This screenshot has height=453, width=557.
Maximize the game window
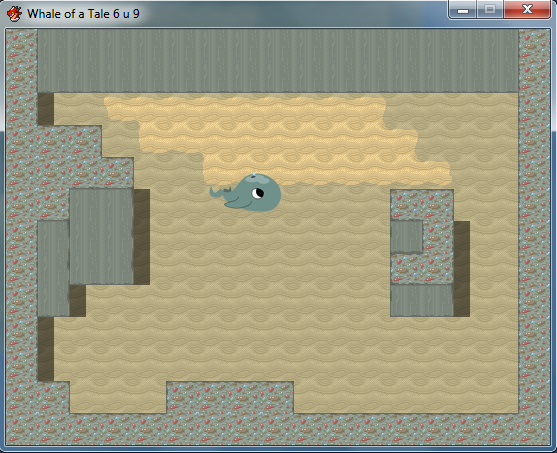point(490,10)
